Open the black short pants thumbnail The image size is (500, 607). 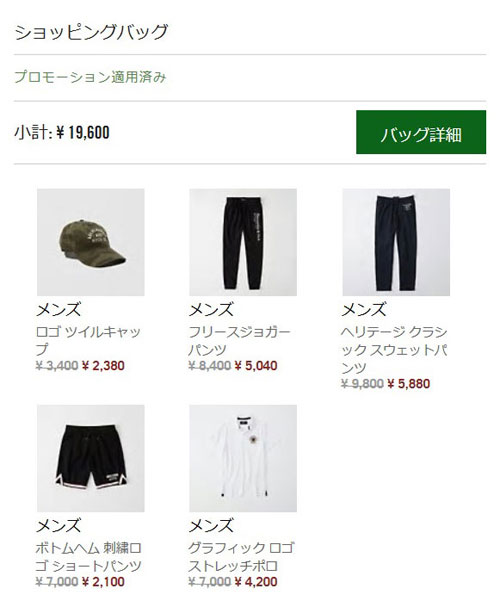[91, 458]
